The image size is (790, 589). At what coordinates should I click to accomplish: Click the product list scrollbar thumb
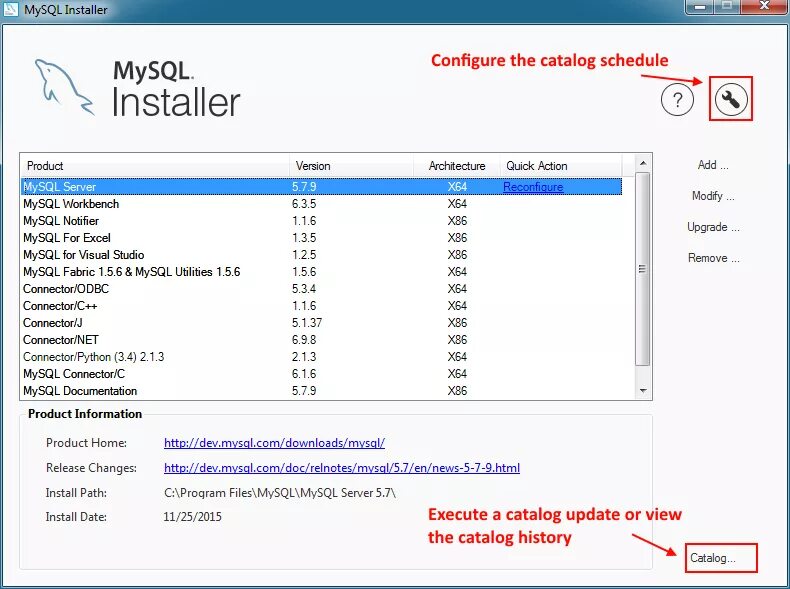click(x=642, y=269)
